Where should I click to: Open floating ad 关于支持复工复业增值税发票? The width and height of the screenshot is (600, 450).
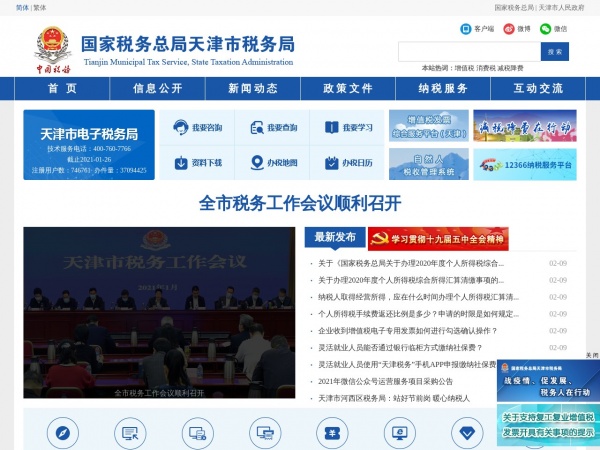pos(548,425)
